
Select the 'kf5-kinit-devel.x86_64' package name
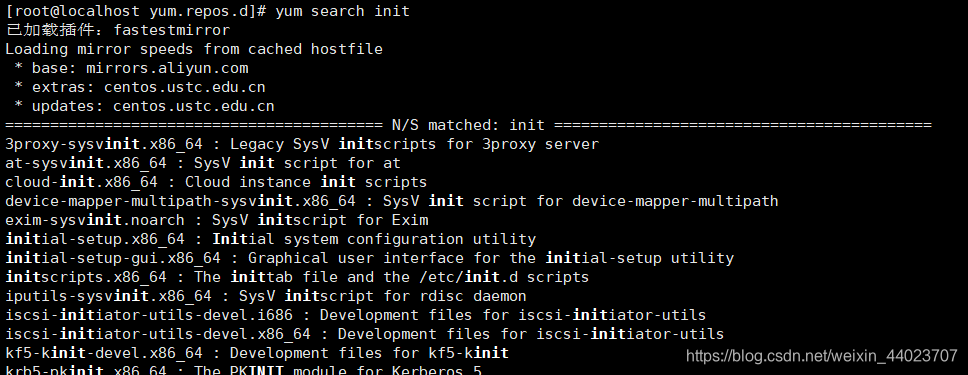pos(104,353)
